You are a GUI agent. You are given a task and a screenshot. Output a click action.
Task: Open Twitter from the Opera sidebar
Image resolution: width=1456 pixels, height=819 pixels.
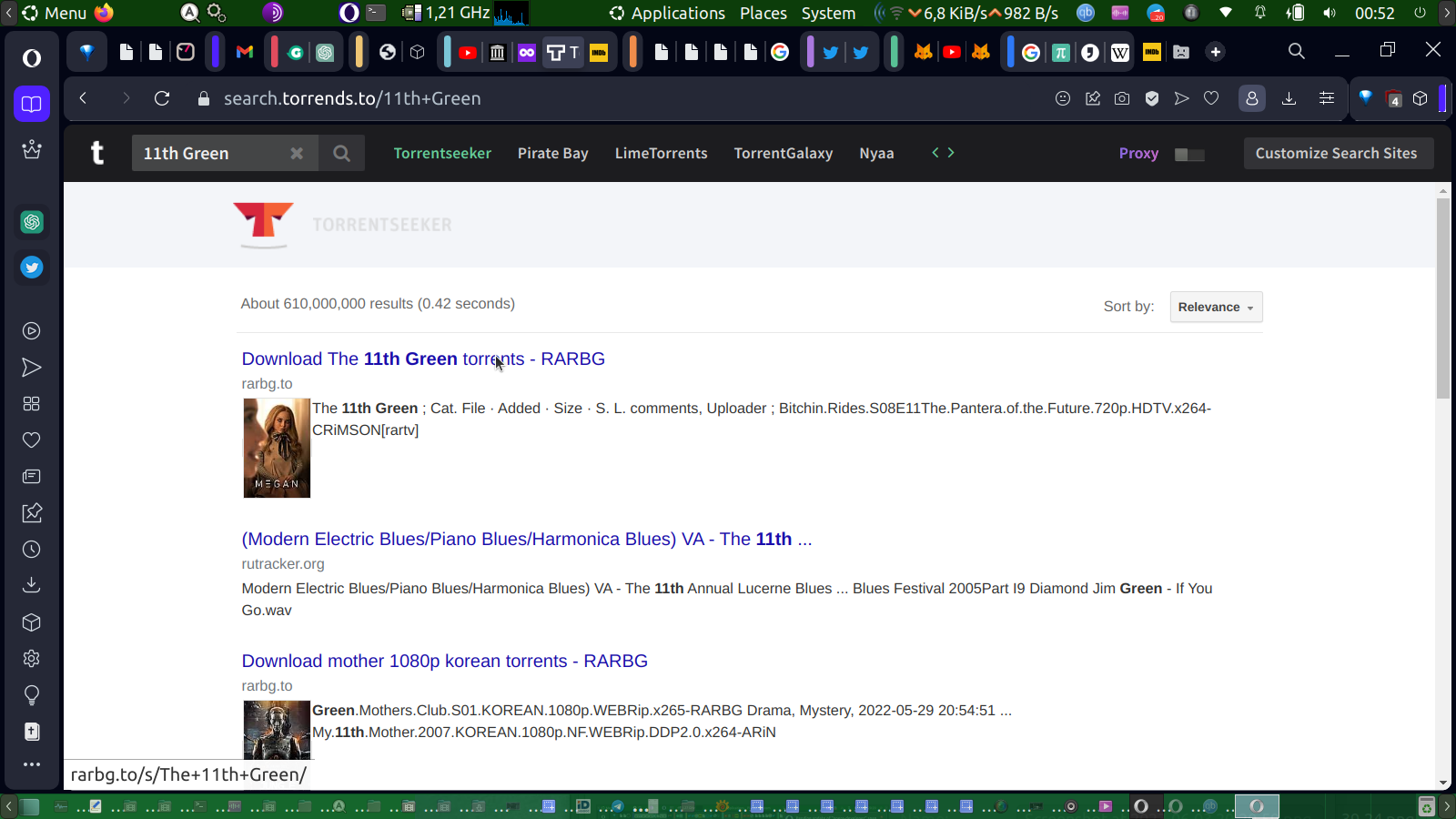(x=32, y=268)
